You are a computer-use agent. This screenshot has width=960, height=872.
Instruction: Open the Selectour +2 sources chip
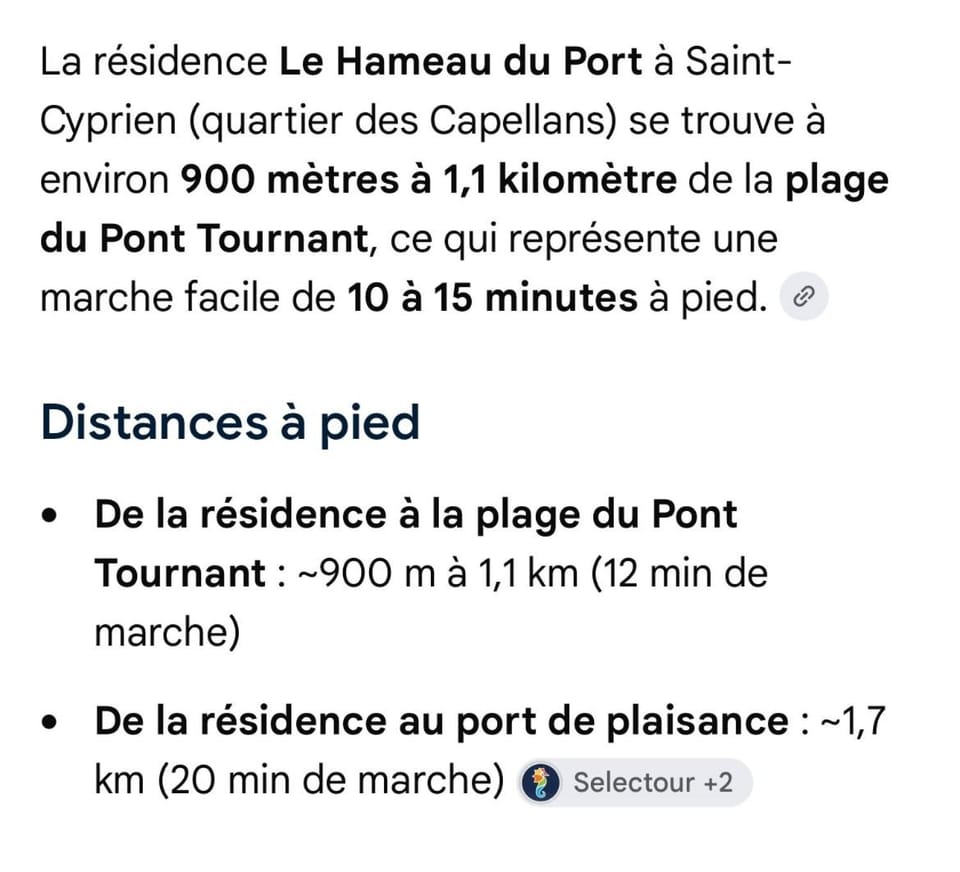634,783
